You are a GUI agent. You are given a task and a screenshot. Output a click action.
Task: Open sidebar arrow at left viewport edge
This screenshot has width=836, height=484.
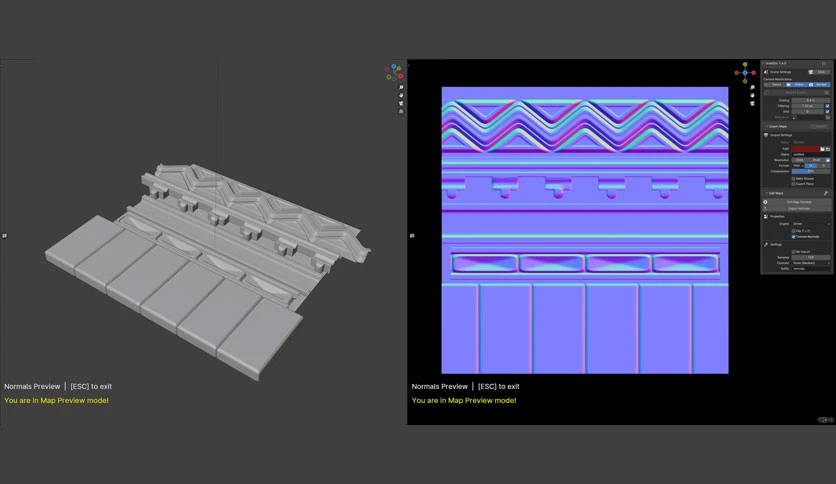pyautogui.click(x=4, y=236)
